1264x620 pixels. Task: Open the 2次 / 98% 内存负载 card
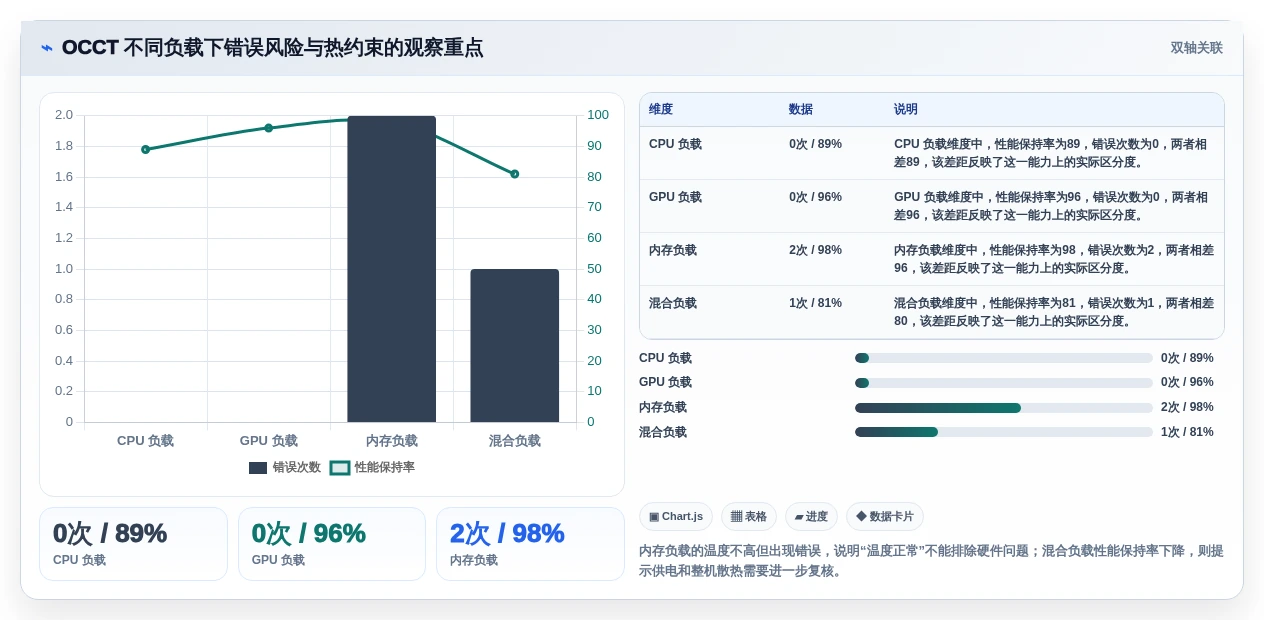pos(530,544)
